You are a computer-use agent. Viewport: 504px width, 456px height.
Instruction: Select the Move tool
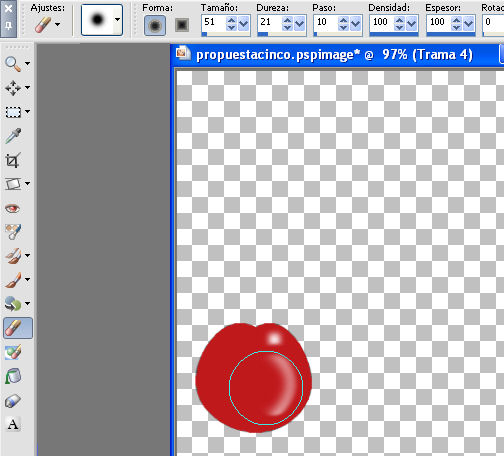[13, 88]
